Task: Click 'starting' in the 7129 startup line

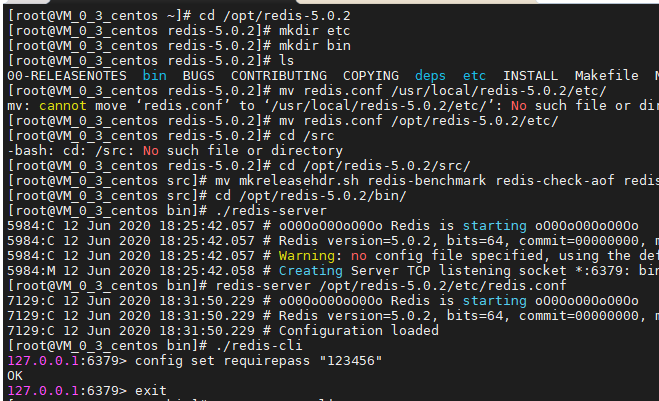Action: 494,301
